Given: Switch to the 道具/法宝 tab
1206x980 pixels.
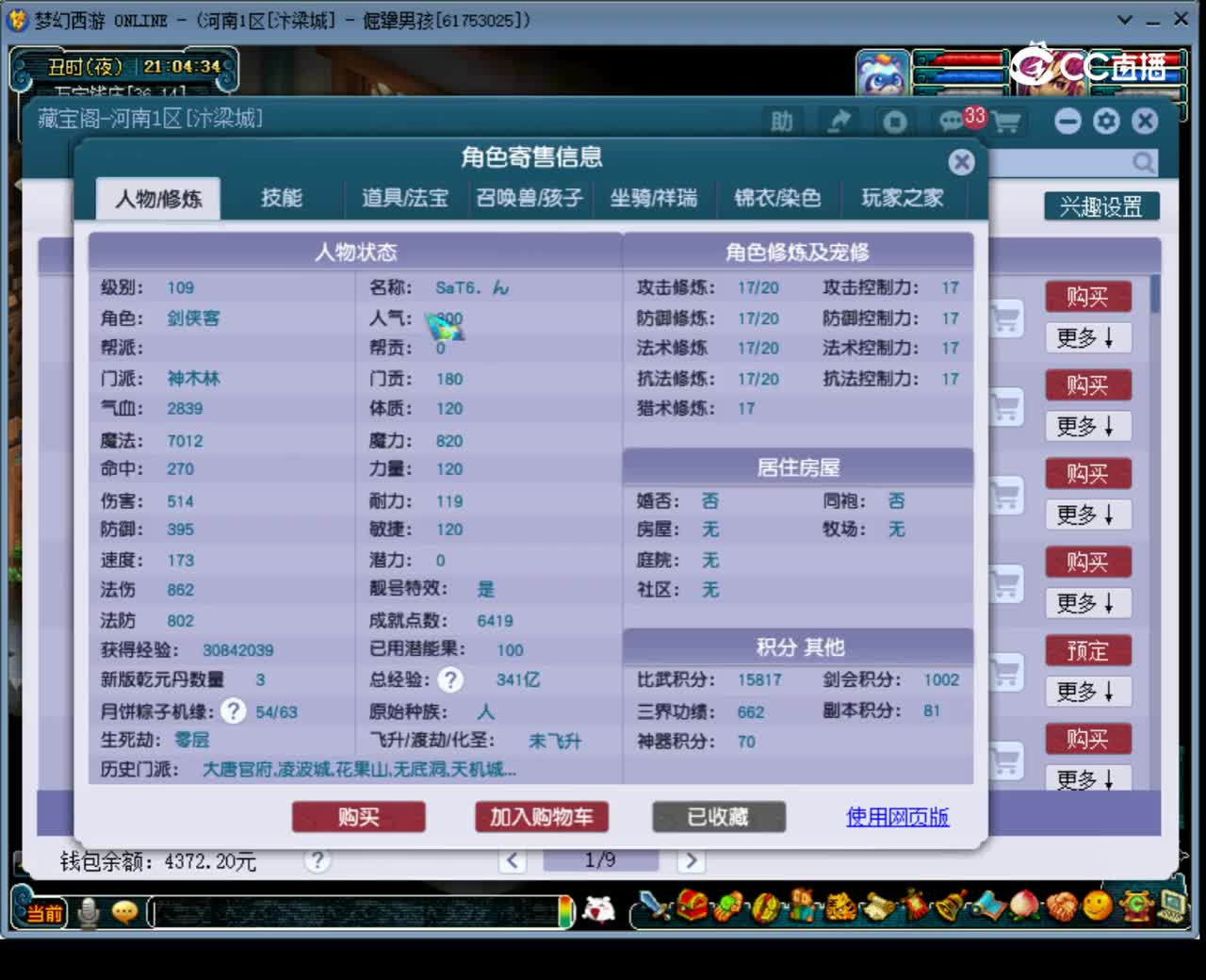Looking at the screenshot, I should click(405, 198).
